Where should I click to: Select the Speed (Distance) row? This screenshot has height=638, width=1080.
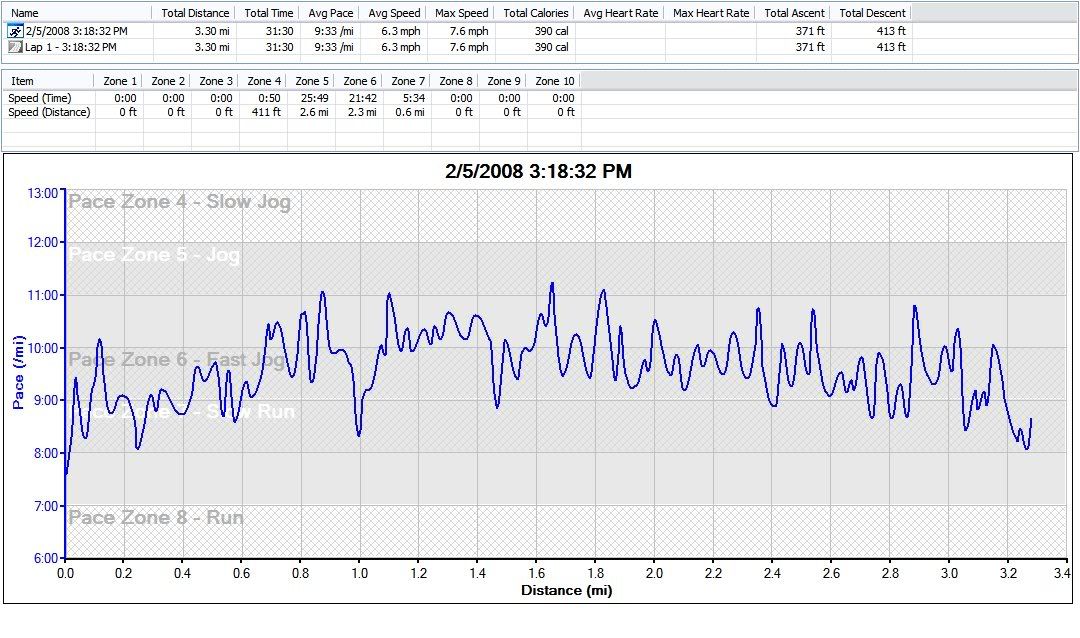pos(49,112)
